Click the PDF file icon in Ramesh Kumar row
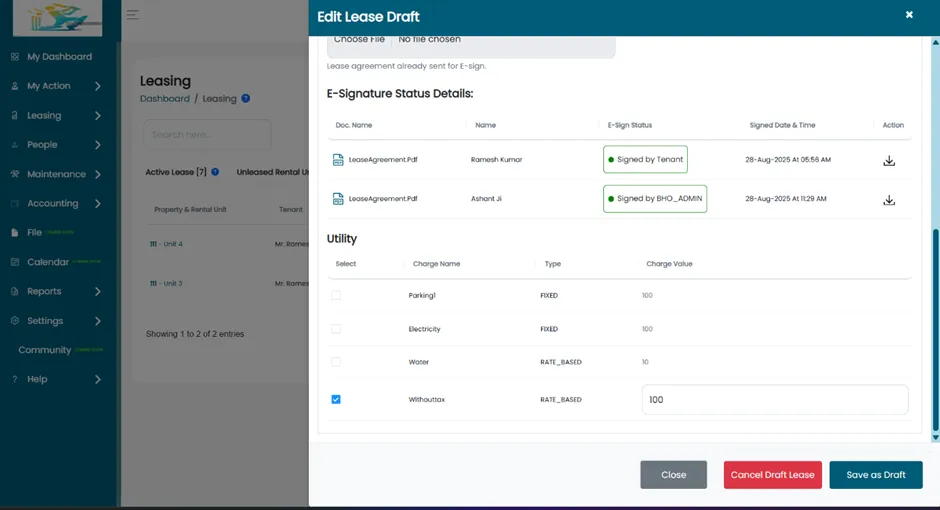The image size is (940, 510). click(x=338, y=159)
